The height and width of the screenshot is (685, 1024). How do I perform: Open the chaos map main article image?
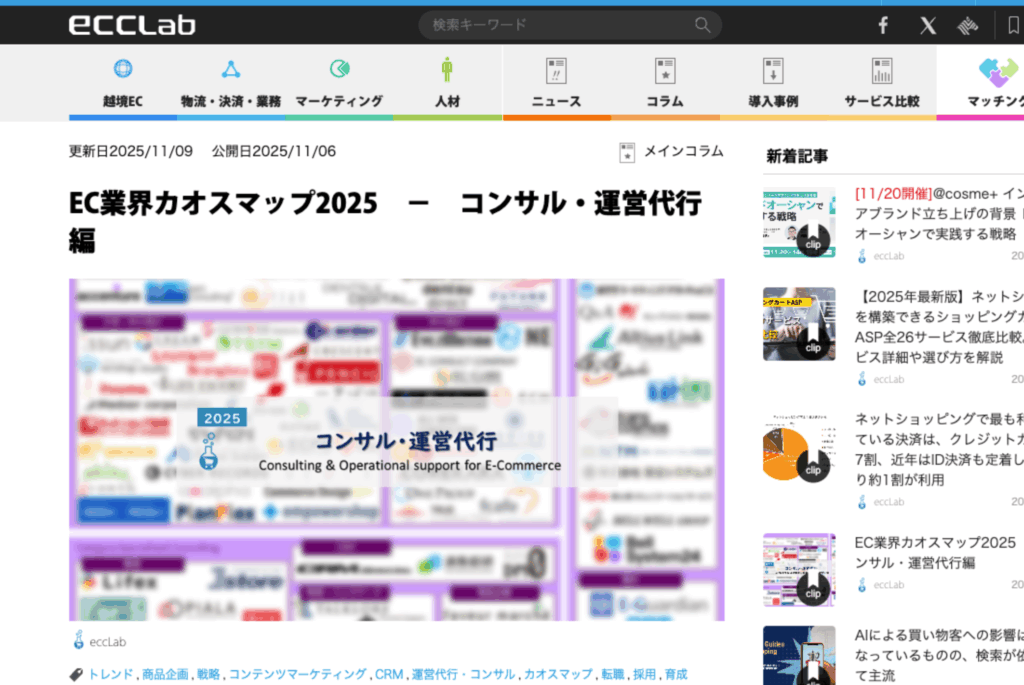(x=396, y=449)
